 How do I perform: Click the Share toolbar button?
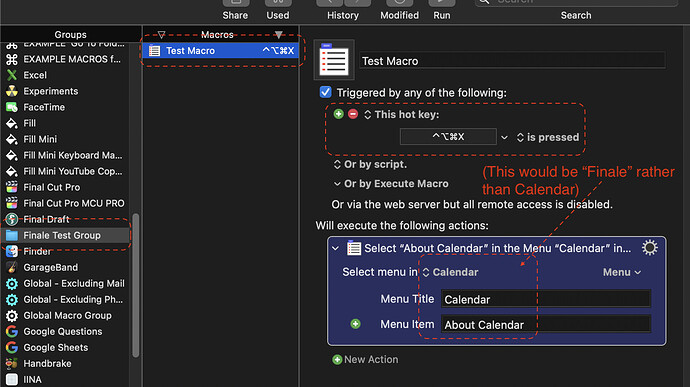coord(235,10)
